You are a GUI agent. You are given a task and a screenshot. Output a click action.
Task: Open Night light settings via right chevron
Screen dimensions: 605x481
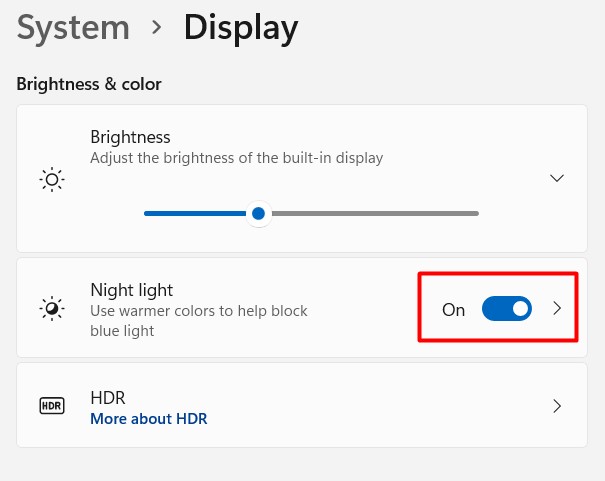(558, 309)
